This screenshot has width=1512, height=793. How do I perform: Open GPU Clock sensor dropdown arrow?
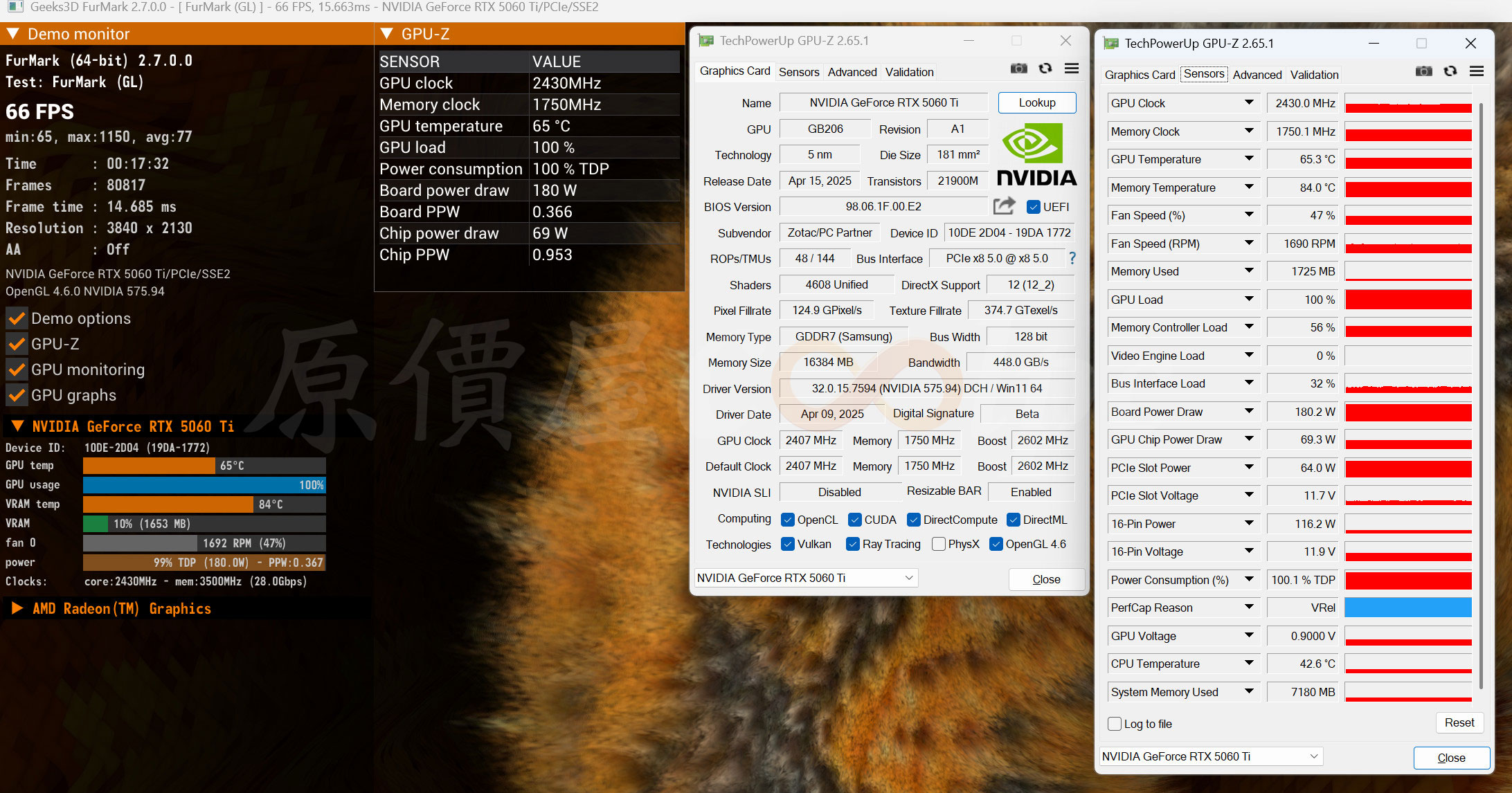pyautogui.click(x=1248, y=102)
